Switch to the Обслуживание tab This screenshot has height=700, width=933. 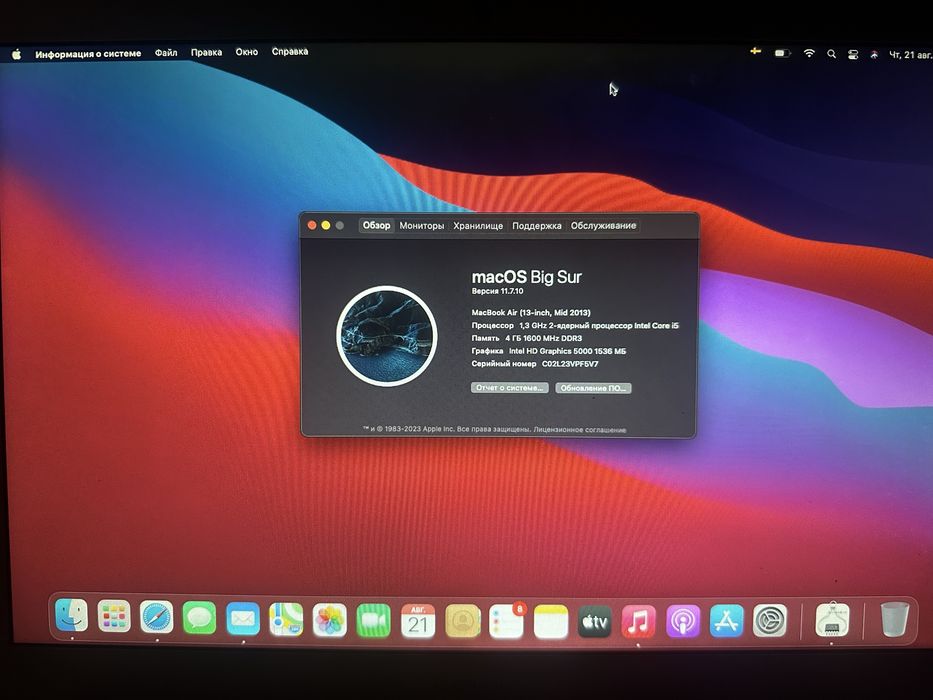click(603, 226)
